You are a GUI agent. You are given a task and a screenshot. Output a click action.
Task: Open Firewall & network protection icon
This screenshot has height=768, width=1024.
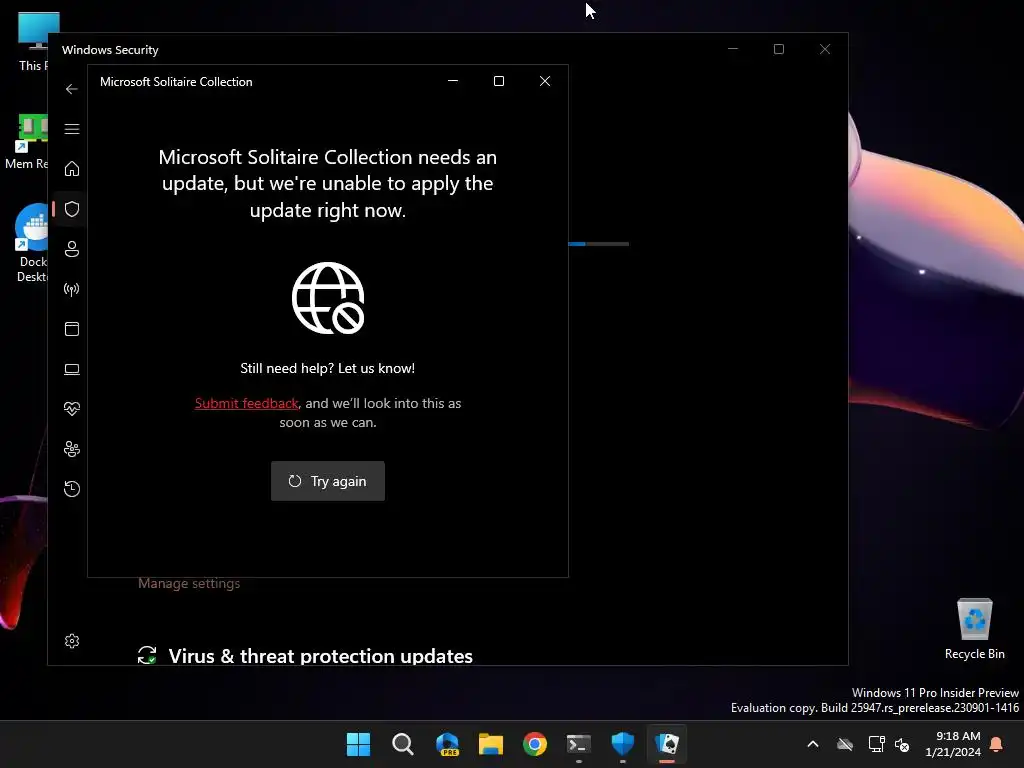tap(72, 289)
